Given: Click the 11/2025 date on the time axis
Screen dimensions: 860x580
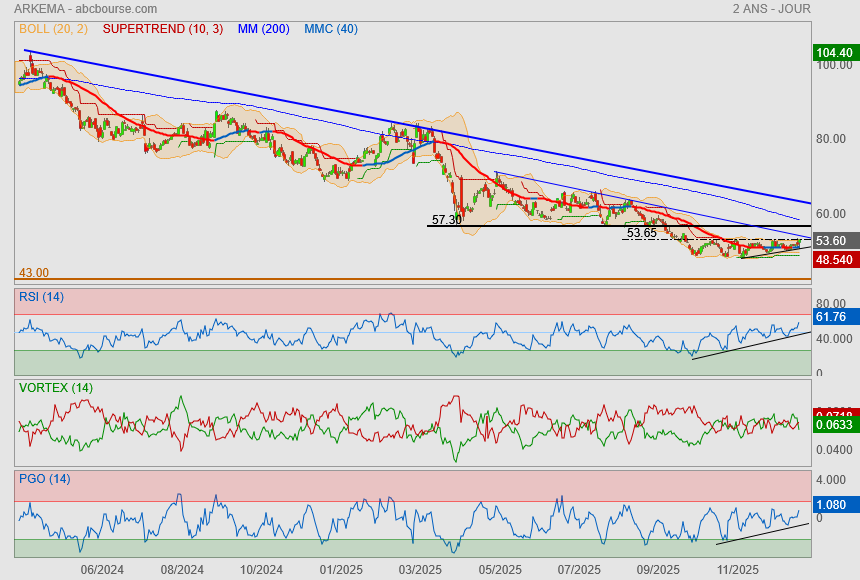Looking at the screenshot, I should pos(736,570).
